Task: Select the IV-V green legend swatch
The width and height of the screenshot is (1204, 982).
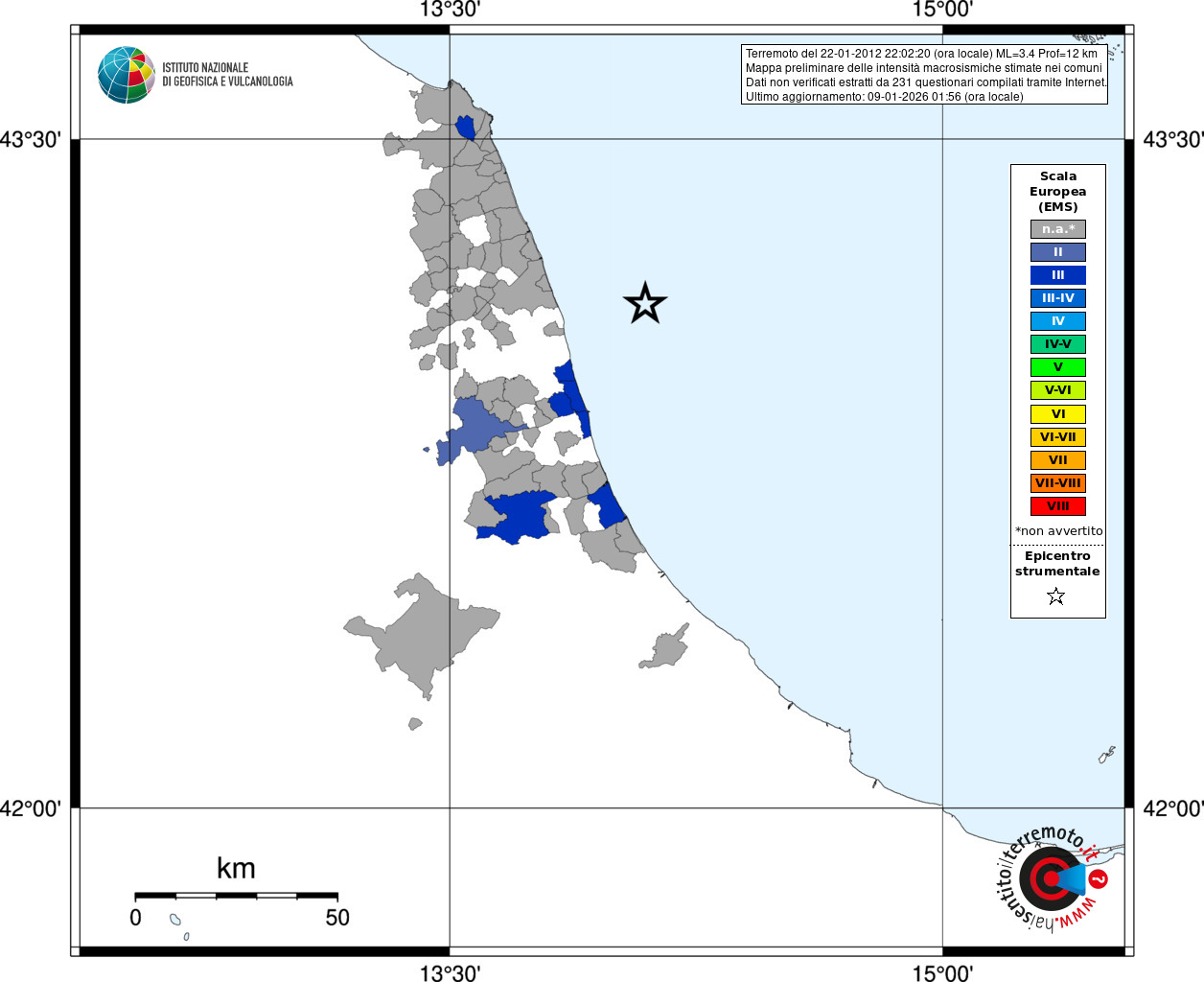Action: 1058,344
